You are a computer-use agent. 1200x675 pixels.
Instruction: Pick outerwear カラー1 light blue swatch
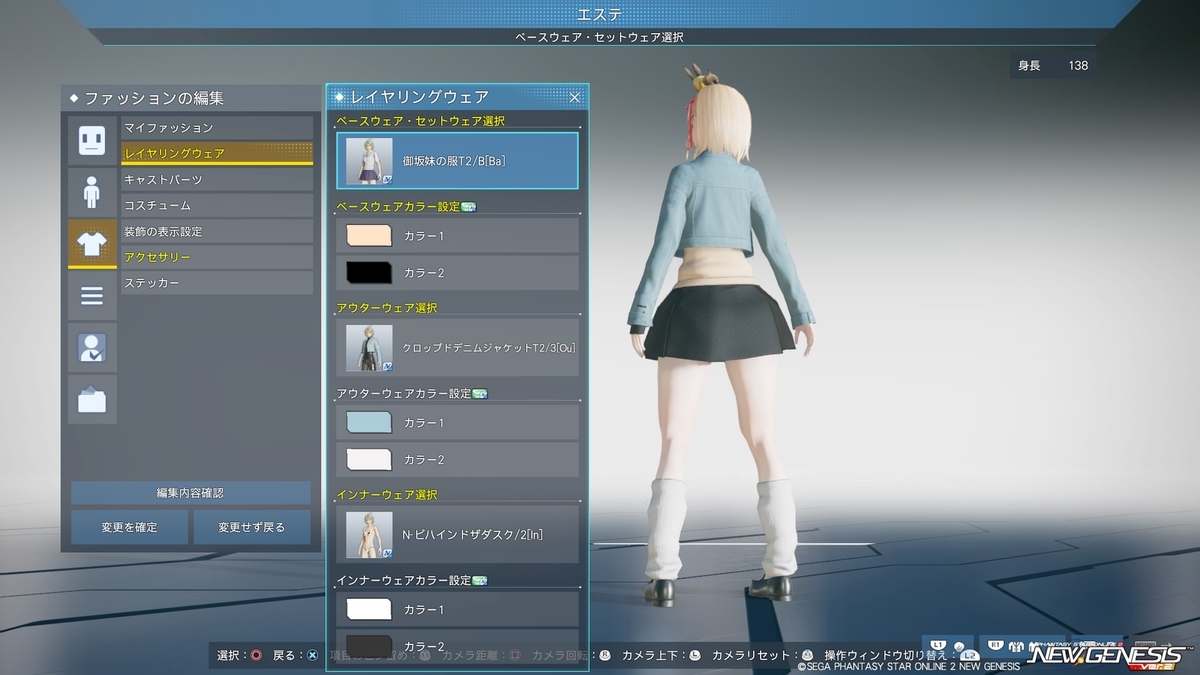click(368, 423)
